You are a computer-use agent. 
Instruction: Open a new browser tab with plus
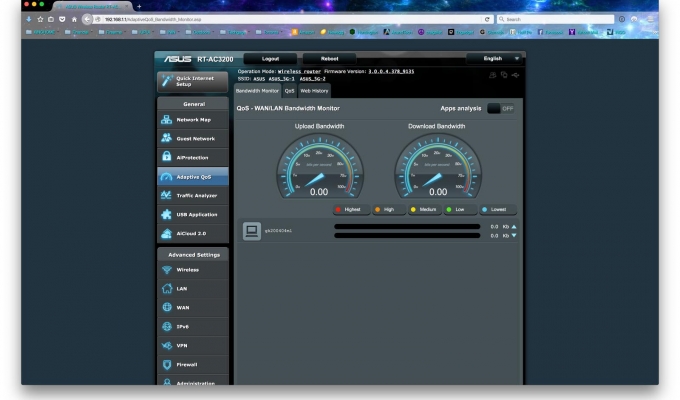coord(139,7)
